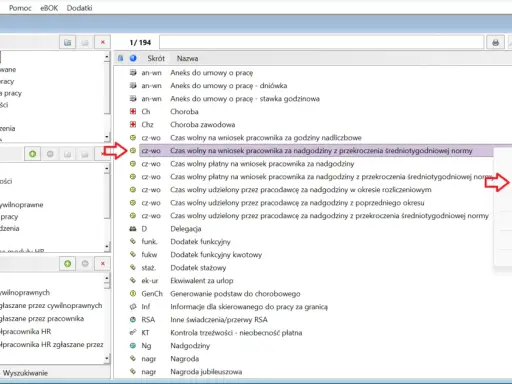Click the search input field next to 1/194
The image size is (512, 384).
tap(321, 42)
